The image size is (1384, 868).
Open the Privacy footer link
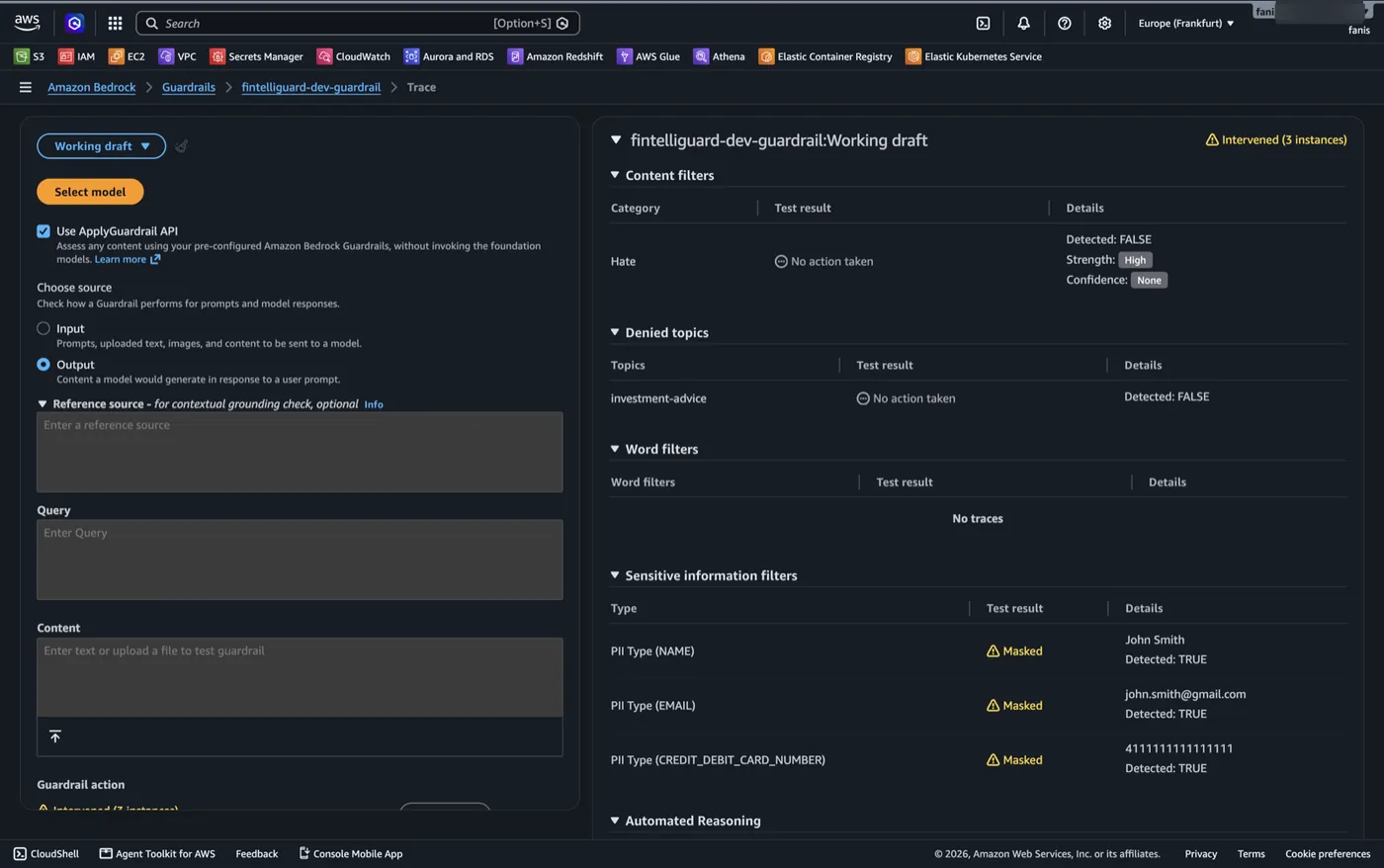pyautogui.click(x=1201, y=853)
